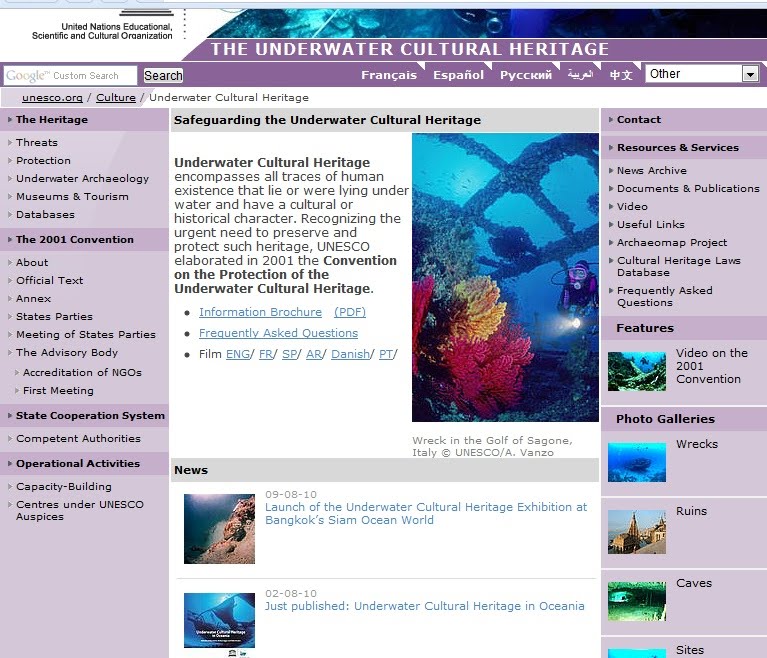
Task: Click the Golf of Sagone wreck photo
Action: pyautogui.click(x=505, y=277)
